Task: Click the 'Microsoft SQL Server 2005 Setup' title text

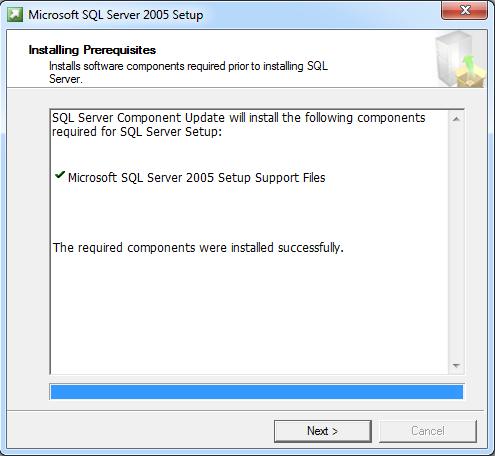Action: click(x=116, y=15)
